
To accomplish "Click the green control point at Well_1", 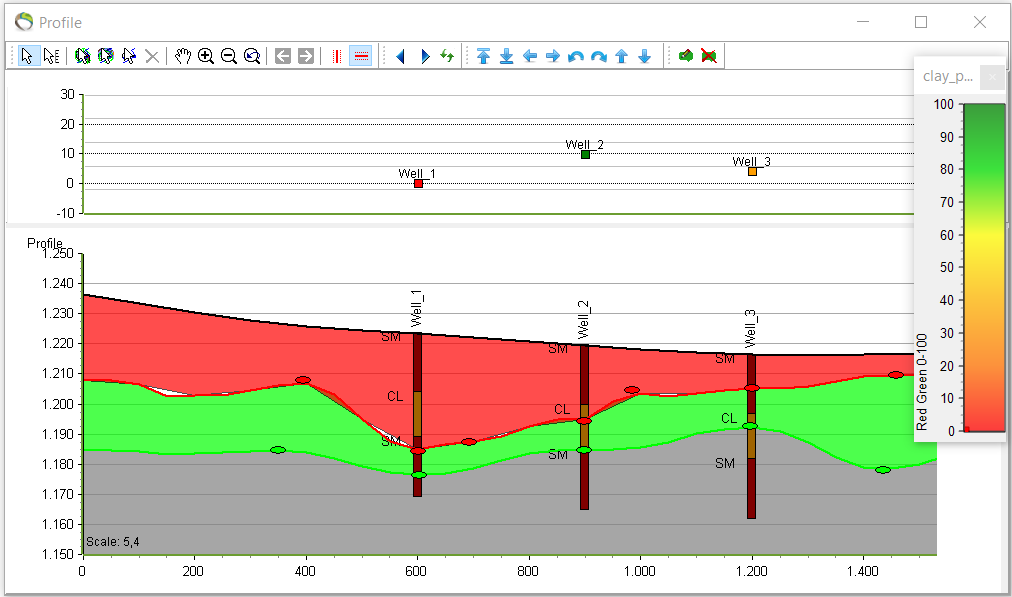I will (419, 475).
